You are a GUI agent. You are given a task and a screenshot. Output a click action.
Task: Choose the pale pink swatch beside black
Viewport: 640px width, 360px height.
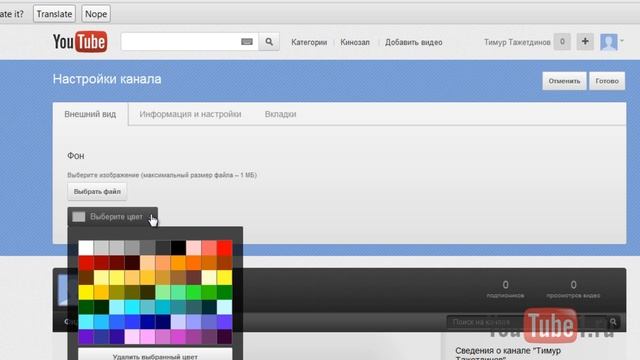194,247
